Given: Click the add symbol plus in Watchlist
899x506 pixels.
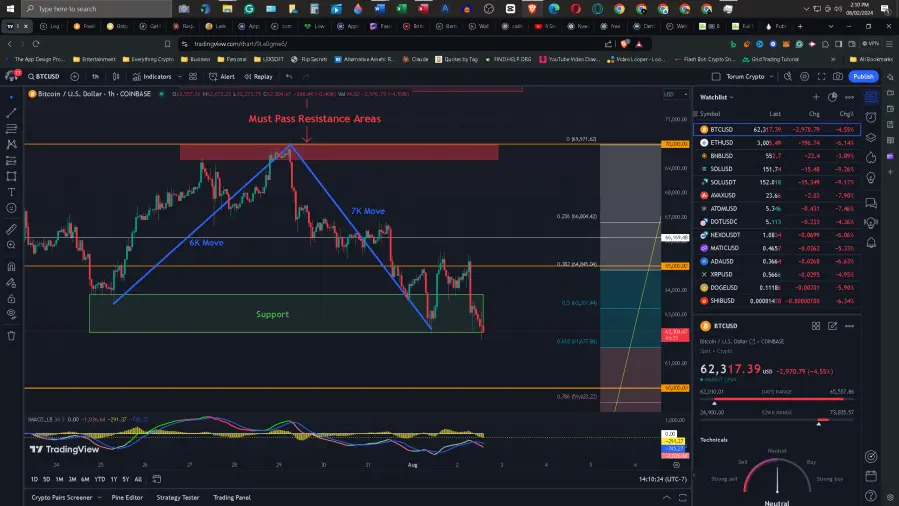Looking at the screenshot, I should pyautogui.click(x=816, y=97).
